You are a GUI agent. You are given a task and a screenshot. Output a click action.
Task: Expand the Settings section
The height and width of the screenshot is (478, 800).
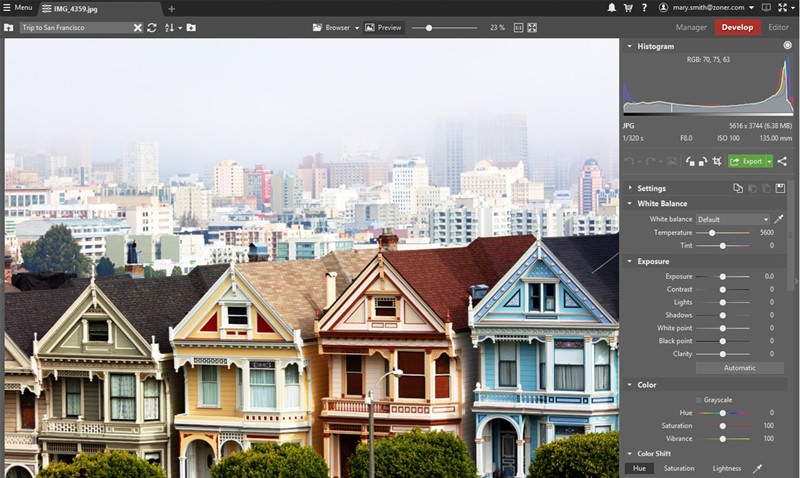coord(630,188)
